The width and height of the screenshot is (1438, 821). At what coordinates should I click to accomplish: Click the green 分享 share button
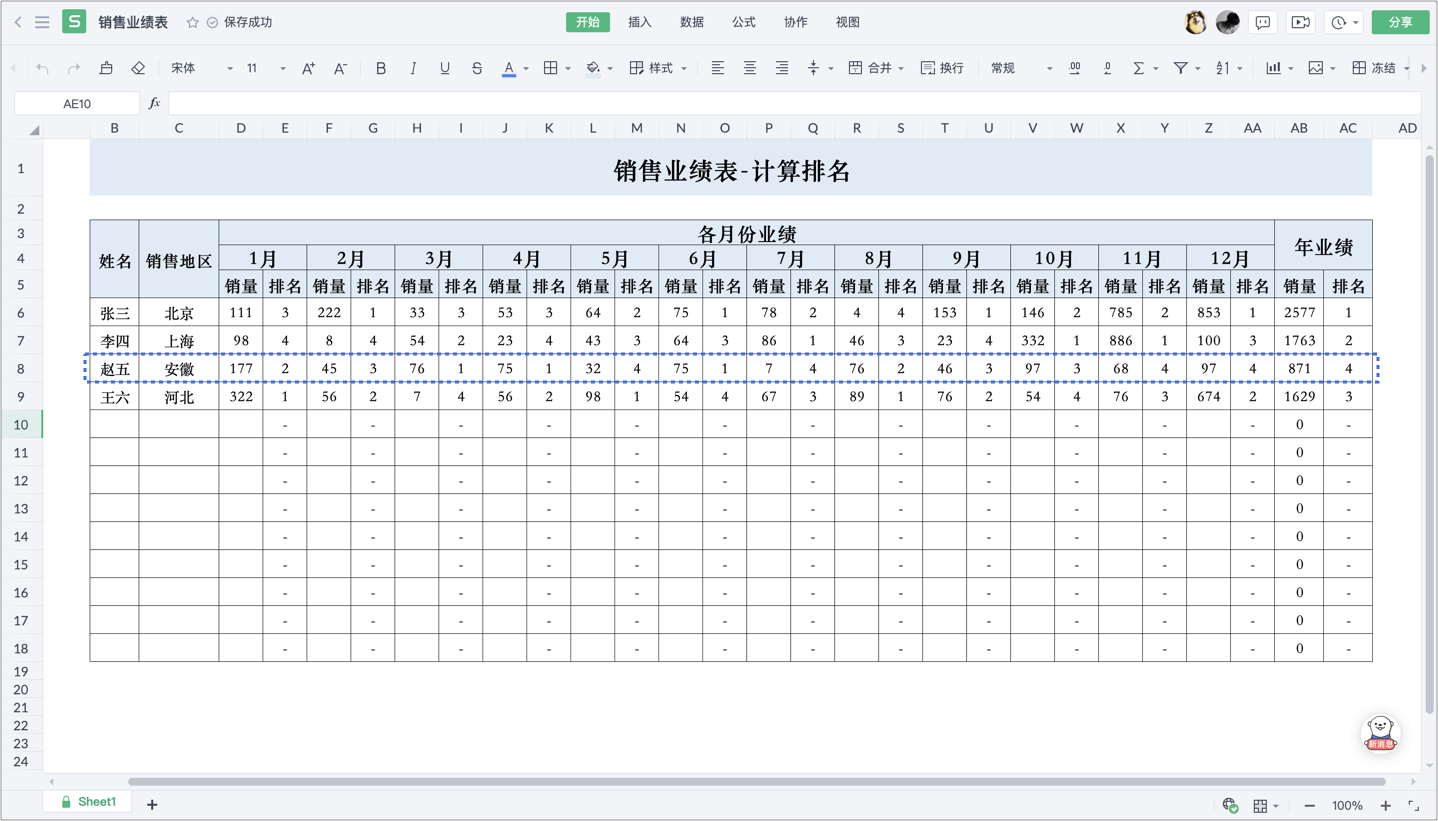1400,22
